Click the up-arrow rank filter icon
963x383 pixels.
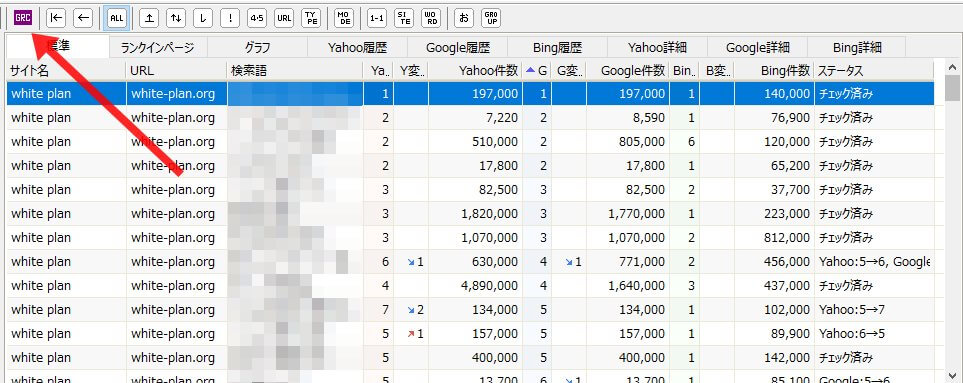point(149,18)
